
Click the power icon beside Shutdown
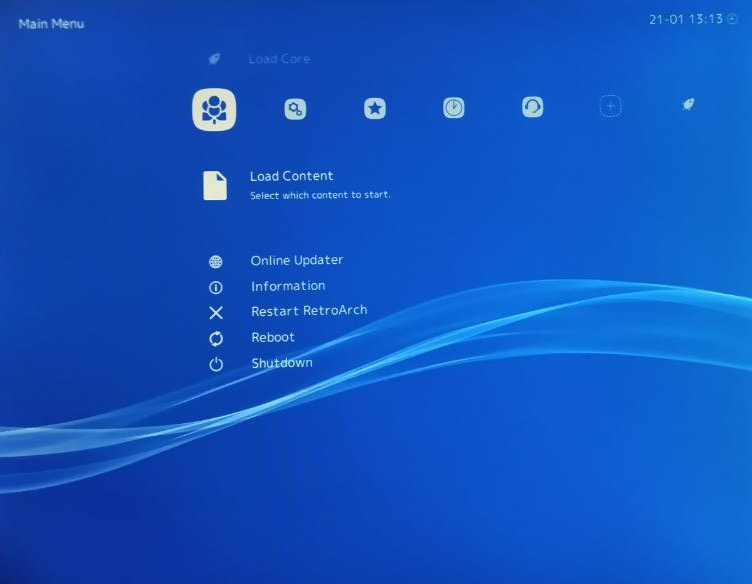pos(216,364)
